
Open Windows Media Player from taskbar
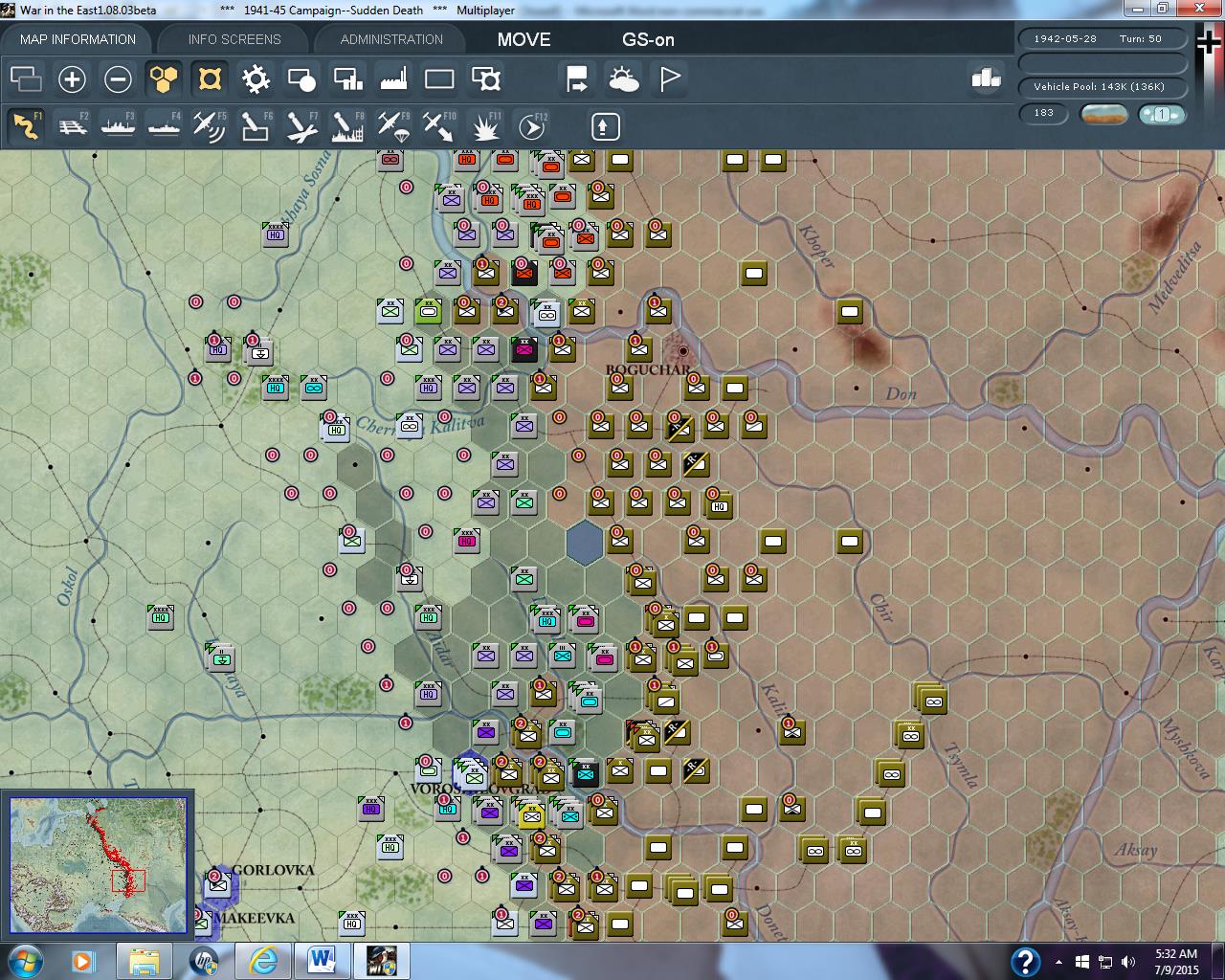point(82,961)
